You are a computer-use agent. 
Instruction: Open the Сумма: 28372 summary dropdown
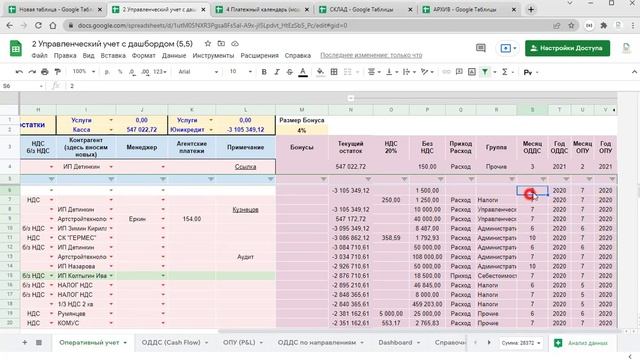[x=521, y=343]
